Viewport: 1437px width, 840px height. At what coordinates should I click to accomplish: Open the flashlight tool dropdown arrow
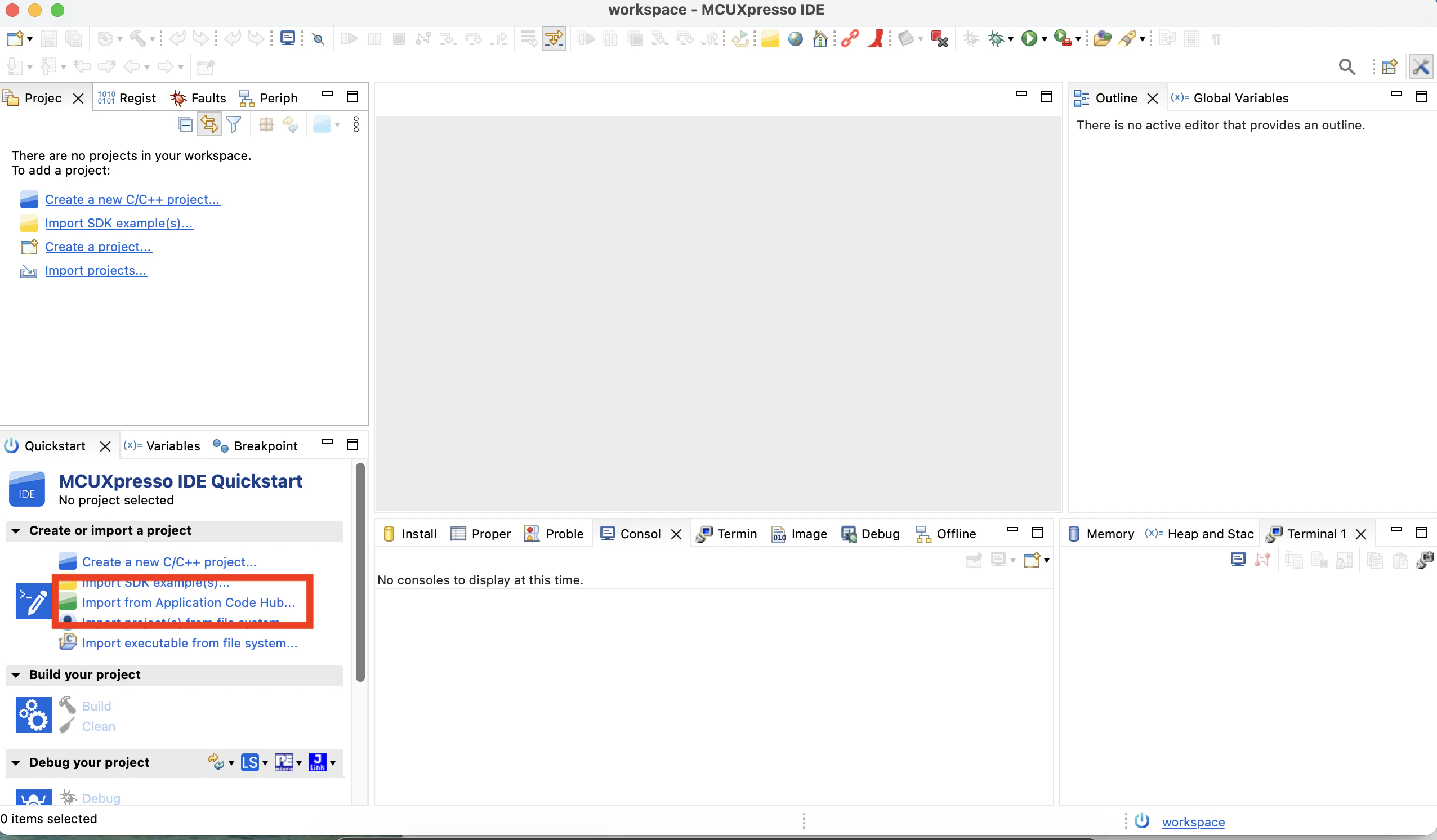pos(1142,39)
